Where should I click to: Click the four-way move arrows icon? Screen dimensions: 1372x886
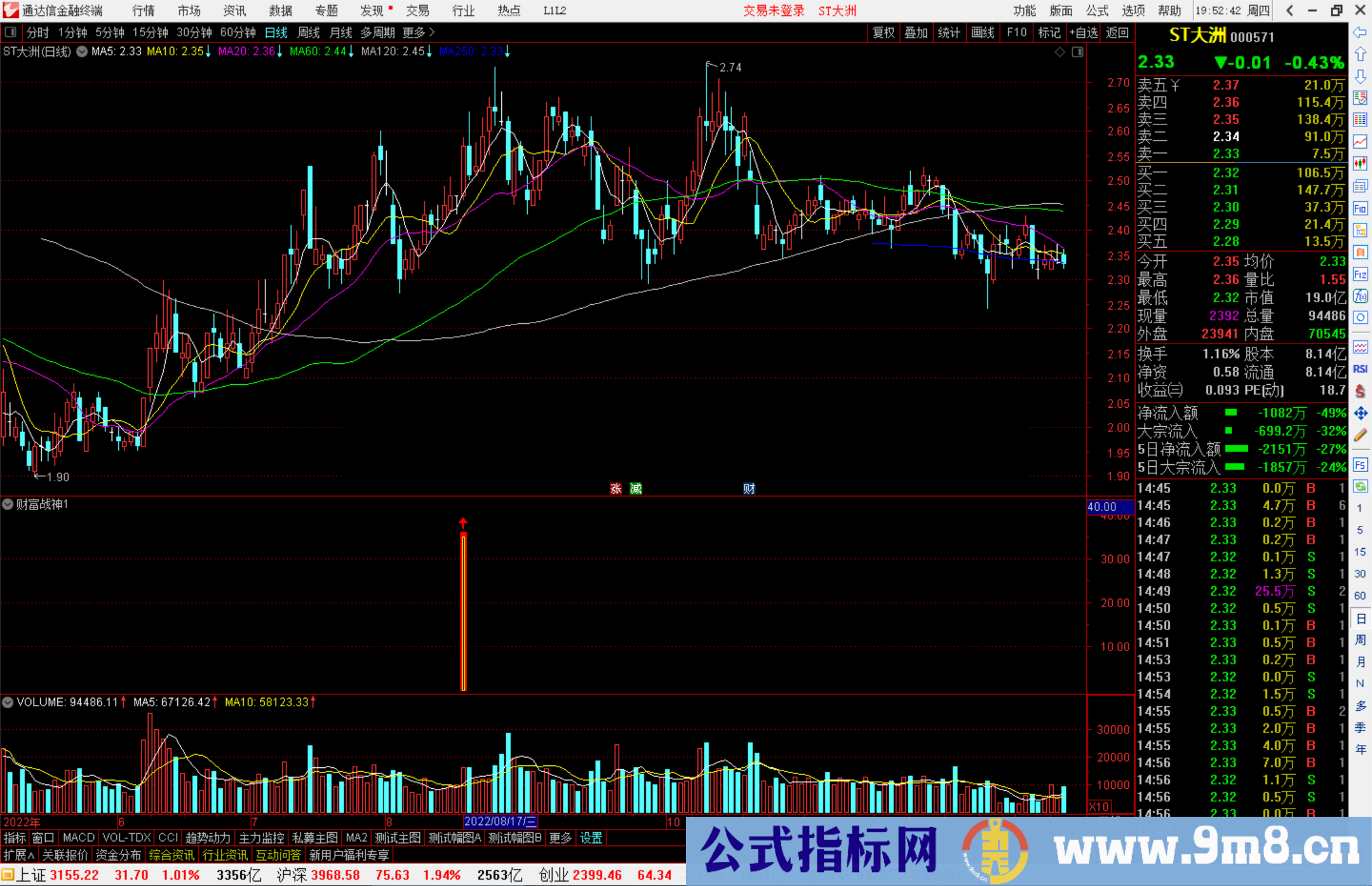1360,413
